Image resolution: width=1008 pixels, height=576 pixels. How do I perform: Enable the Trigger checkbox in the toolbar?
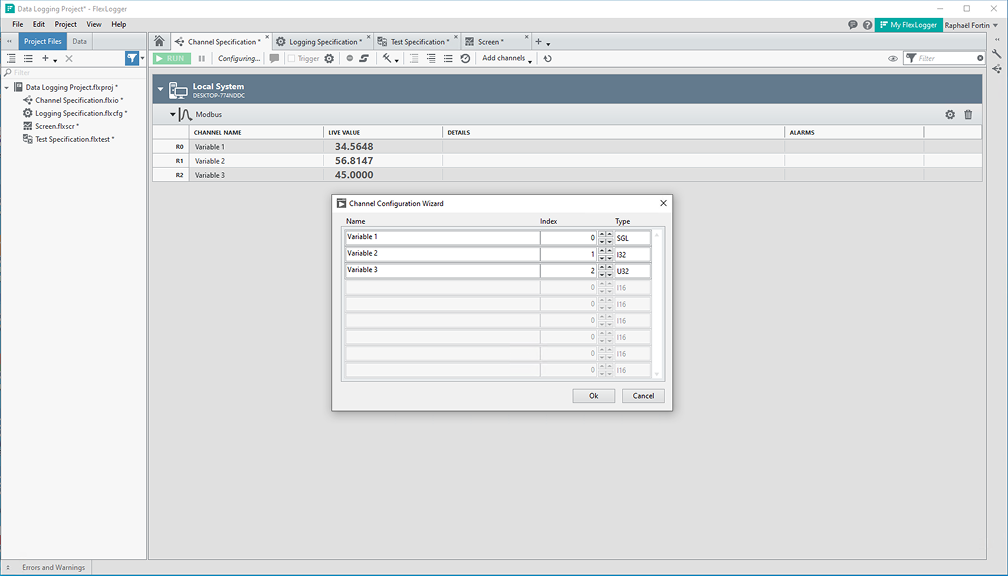(x=293, y=58)
